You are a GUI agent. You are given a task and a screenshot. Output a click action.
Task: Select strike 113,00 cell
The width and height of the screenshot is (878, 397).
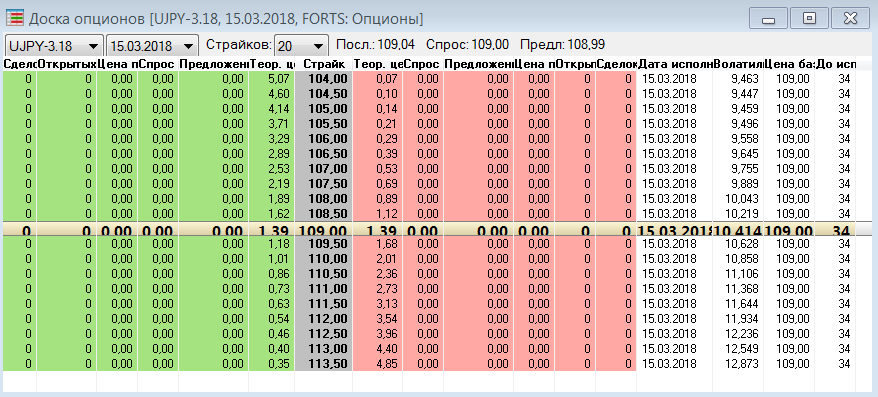tap(323, 349)
